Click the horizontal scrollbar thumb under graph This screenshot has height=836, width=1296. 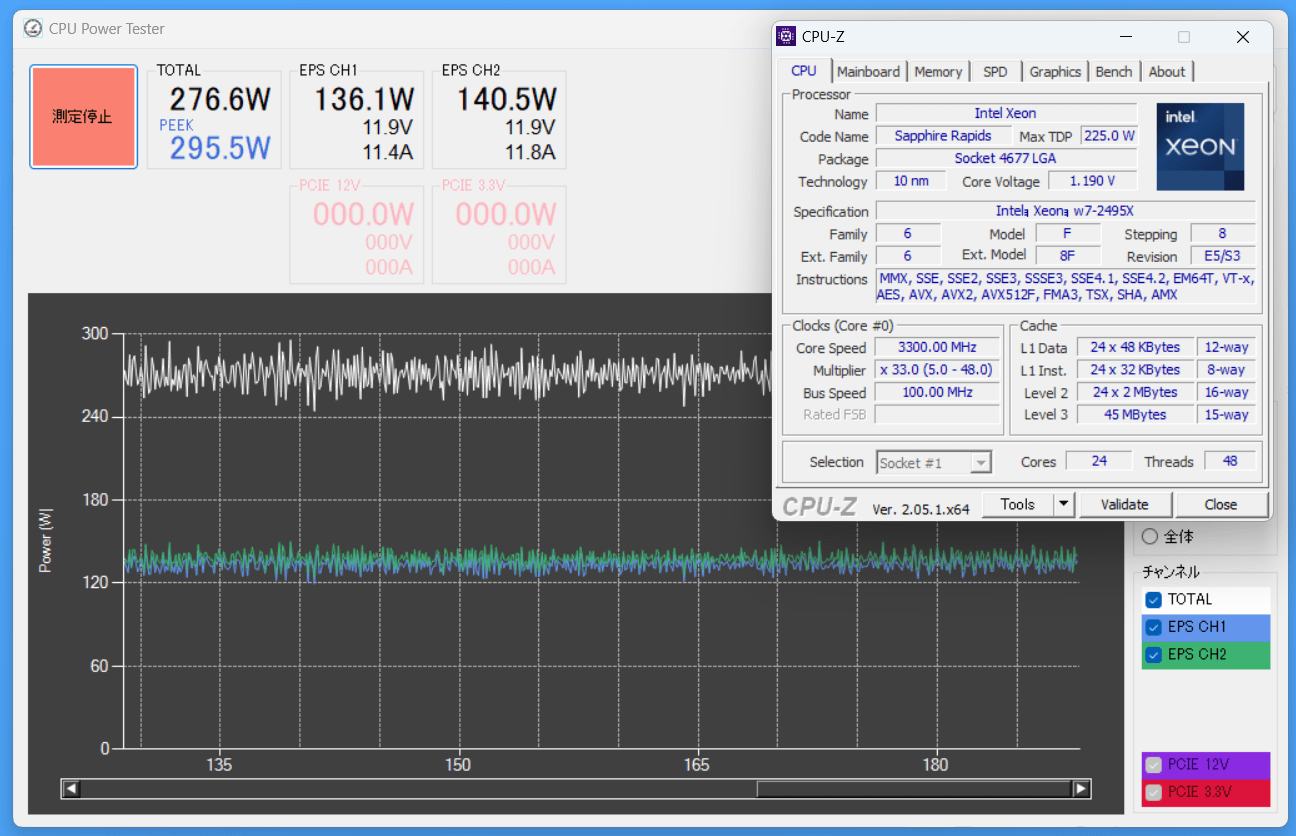914,789
